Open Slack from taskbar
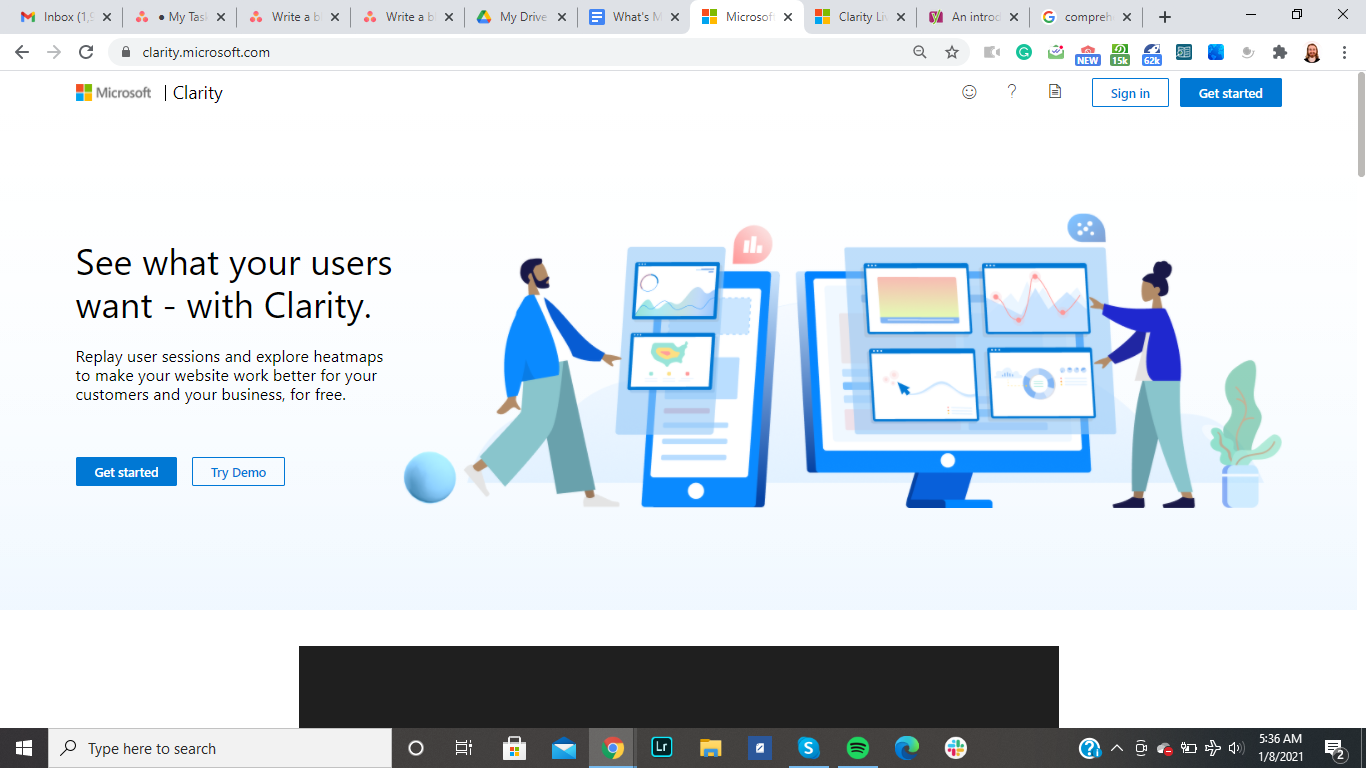 point(955,748)
